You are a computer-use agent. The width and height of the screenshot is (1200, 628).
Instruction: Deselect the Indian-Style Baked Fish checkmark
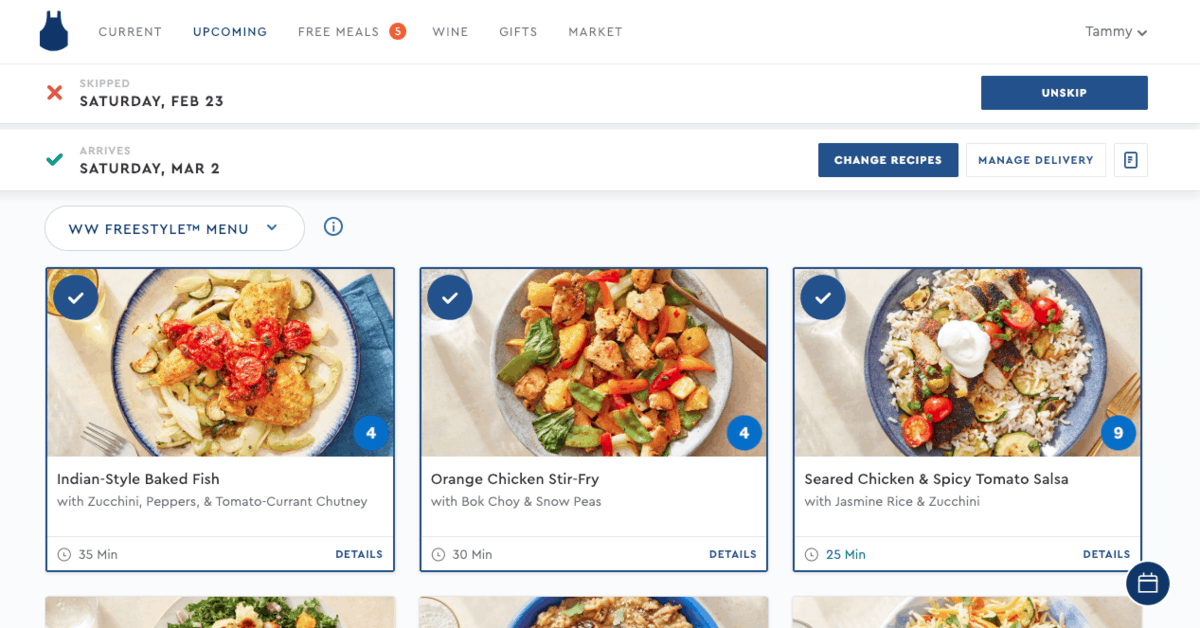point(76,297)
